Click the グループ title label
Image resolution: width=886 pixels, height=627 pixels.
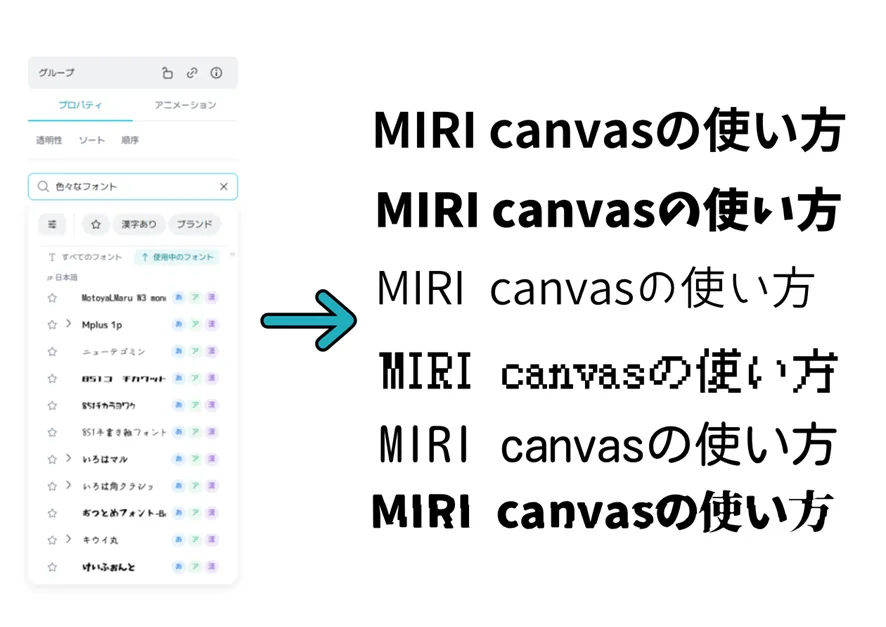(x=57, y=73)
